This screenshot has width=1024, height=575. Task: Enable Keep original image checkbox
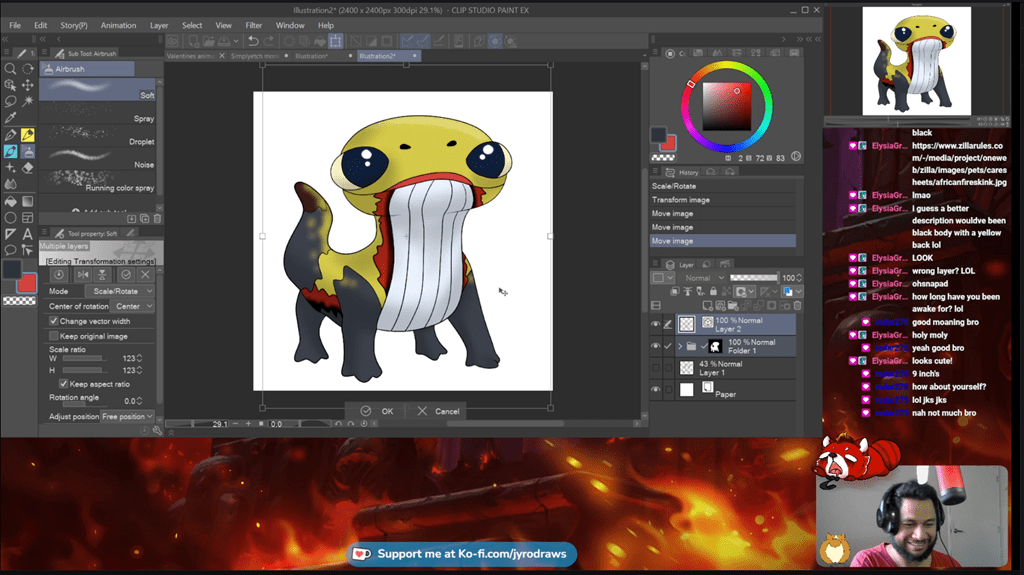(x=54, y=336)
